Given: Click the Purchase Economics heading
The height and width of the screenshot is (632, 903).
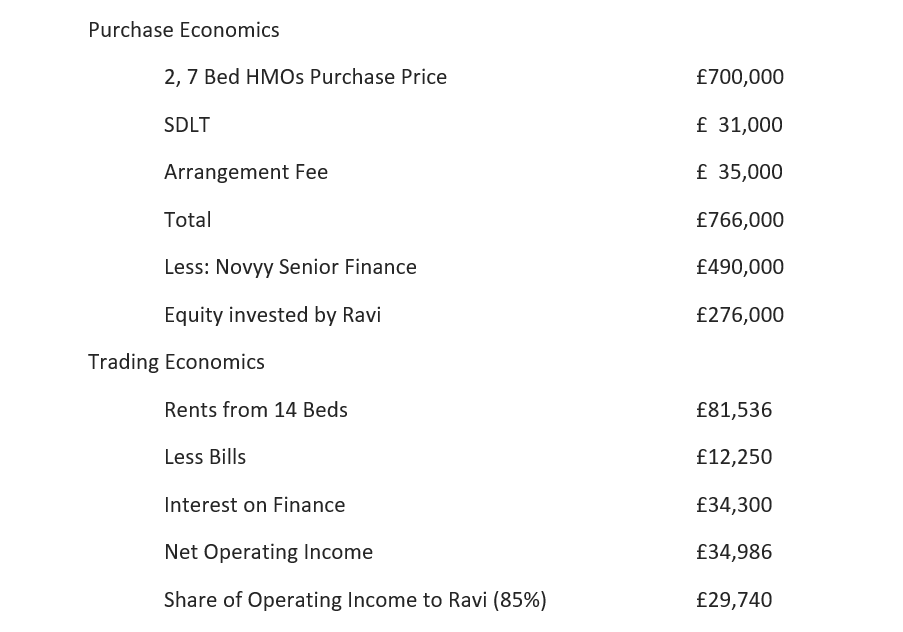Looking at the screenshot, I should pos(184,30).
